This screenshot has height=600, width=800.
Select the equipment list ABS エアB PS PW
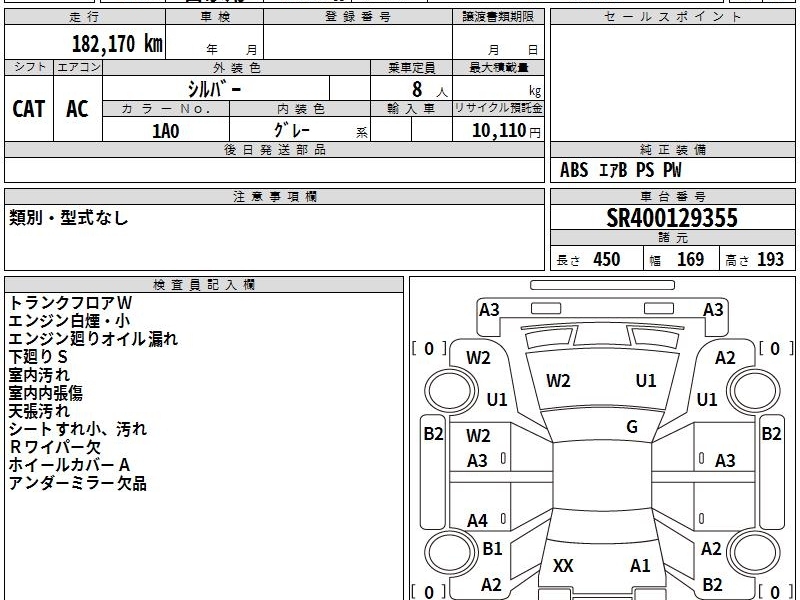[x=620, y=170]
